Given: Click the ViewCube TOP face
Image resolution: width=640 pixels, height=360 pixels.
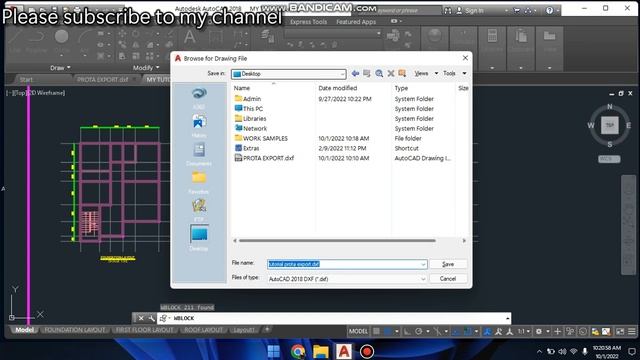Looking at the screenshot, I should point(609,125).
